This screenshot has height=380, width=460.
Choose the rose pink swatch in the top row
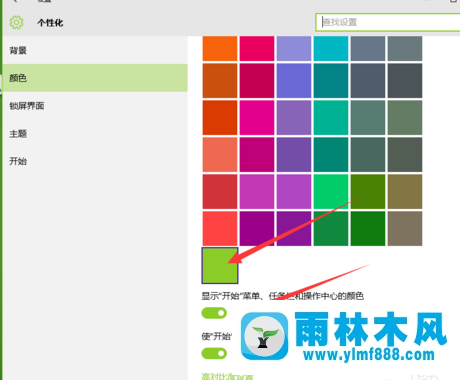[x=257, y=48]
